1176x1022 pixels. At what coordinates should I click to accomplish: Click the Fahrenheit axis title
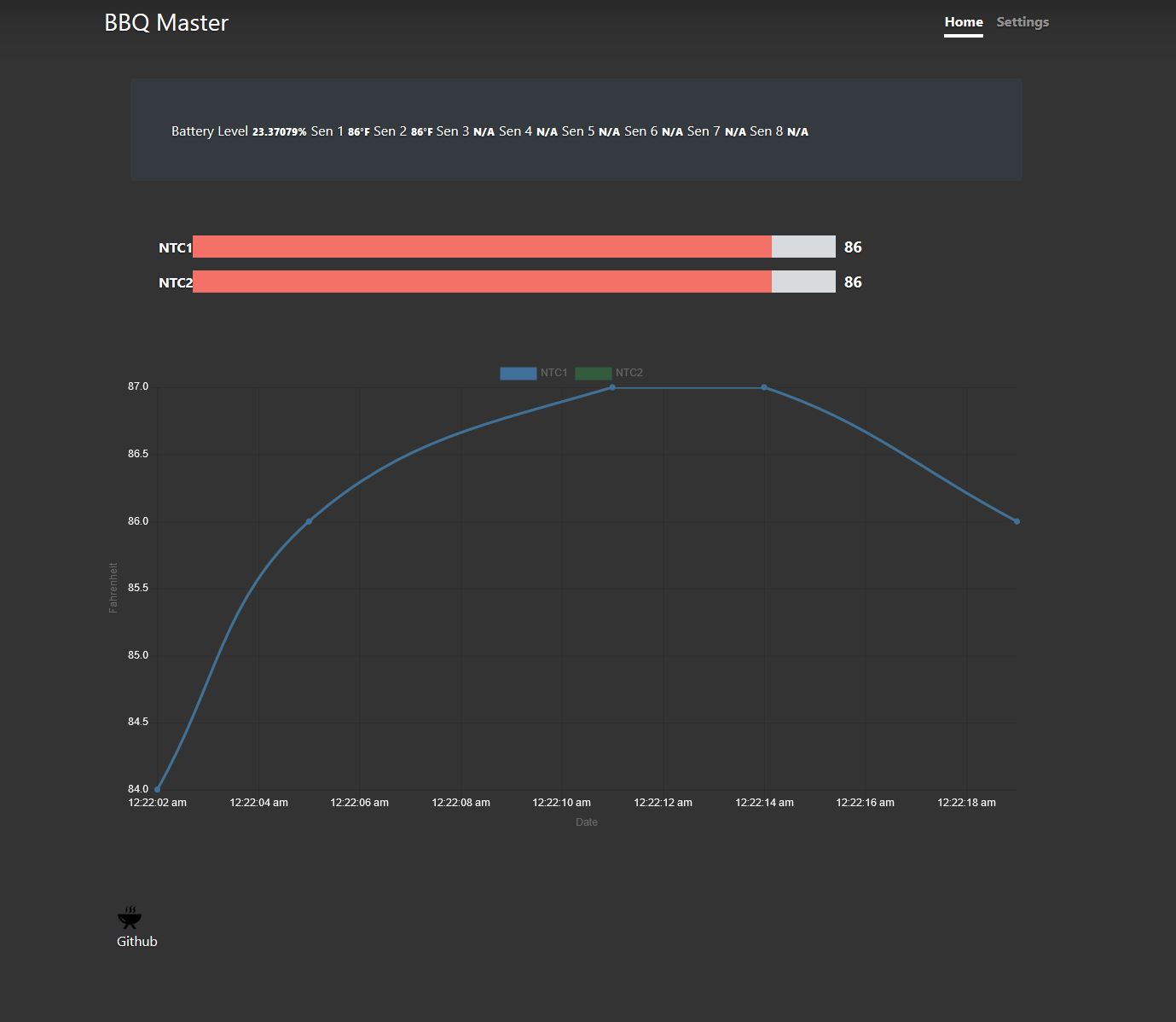[x=113, y=588]
